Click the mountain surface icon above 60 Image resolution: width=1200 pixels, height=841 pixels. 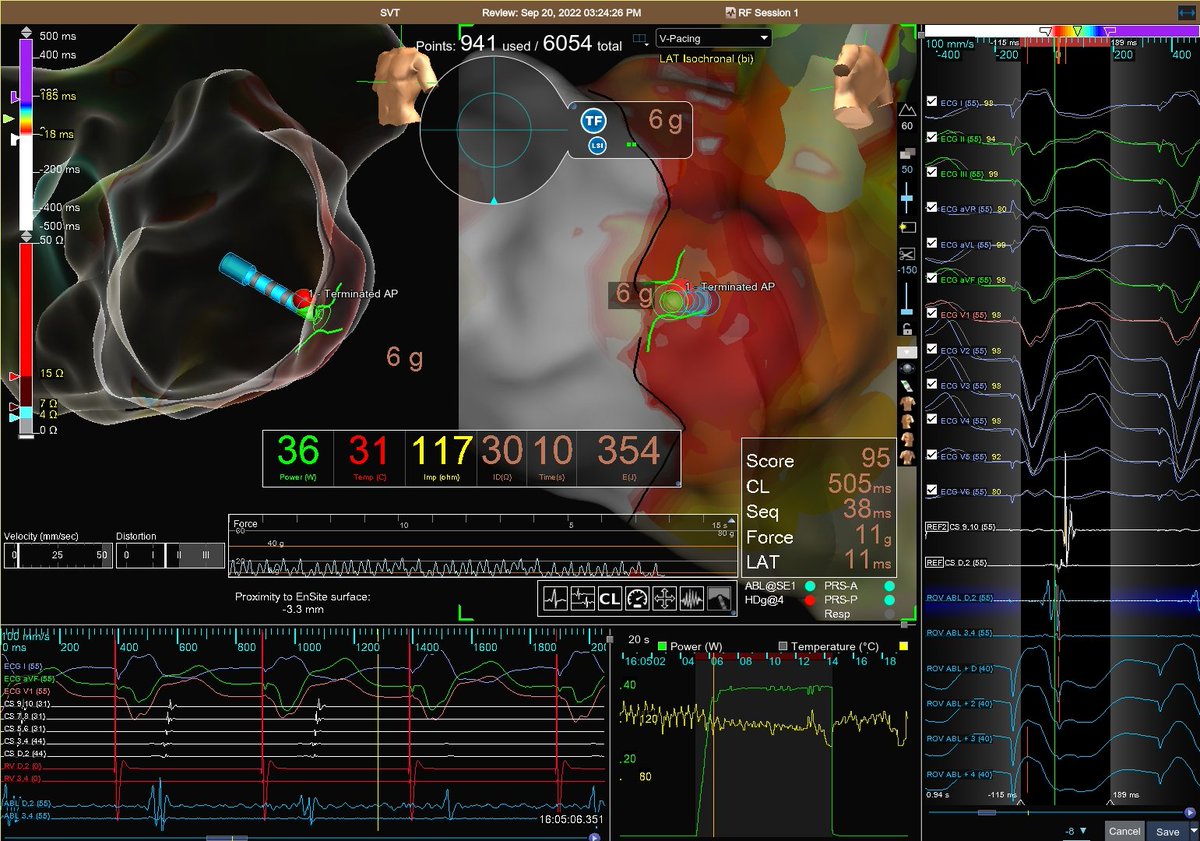click(x=907, y=110)
